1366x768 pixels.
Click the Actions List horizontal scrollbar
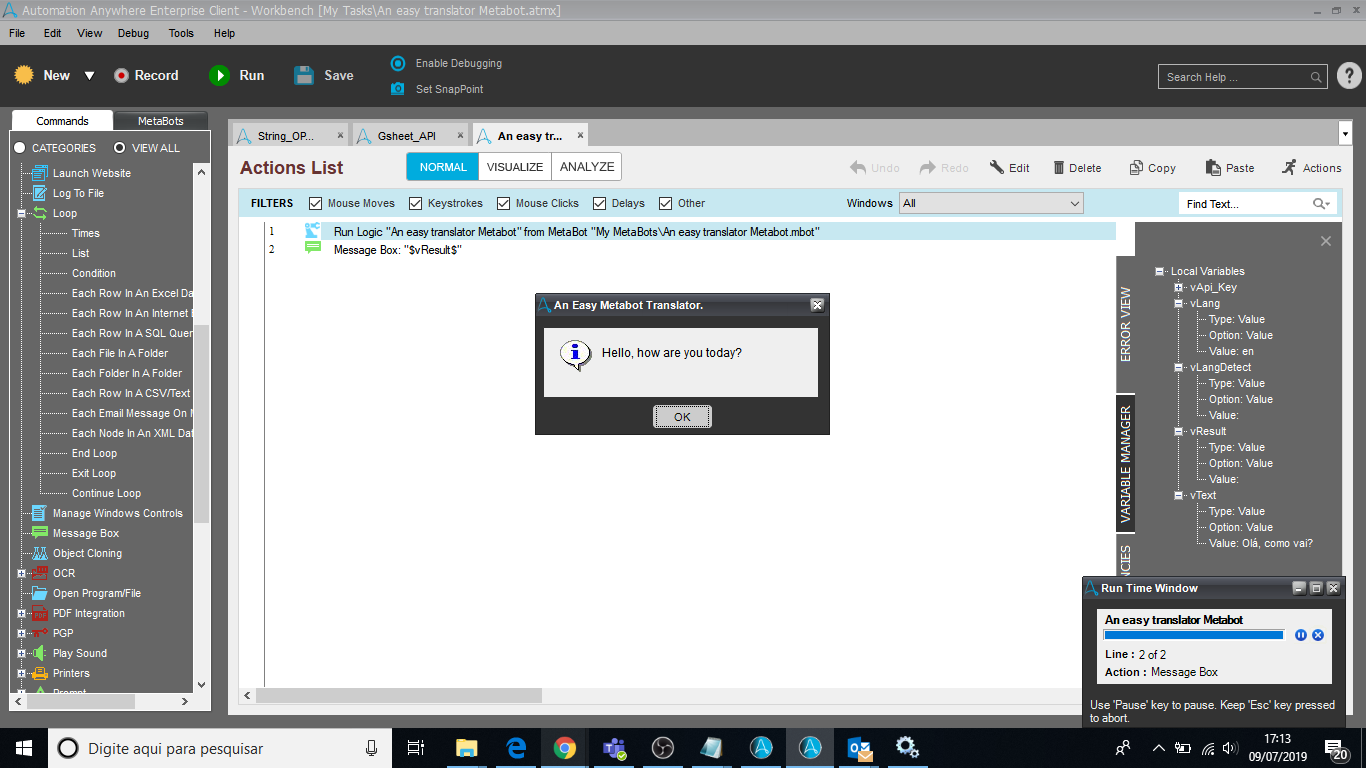pos(399,695)
